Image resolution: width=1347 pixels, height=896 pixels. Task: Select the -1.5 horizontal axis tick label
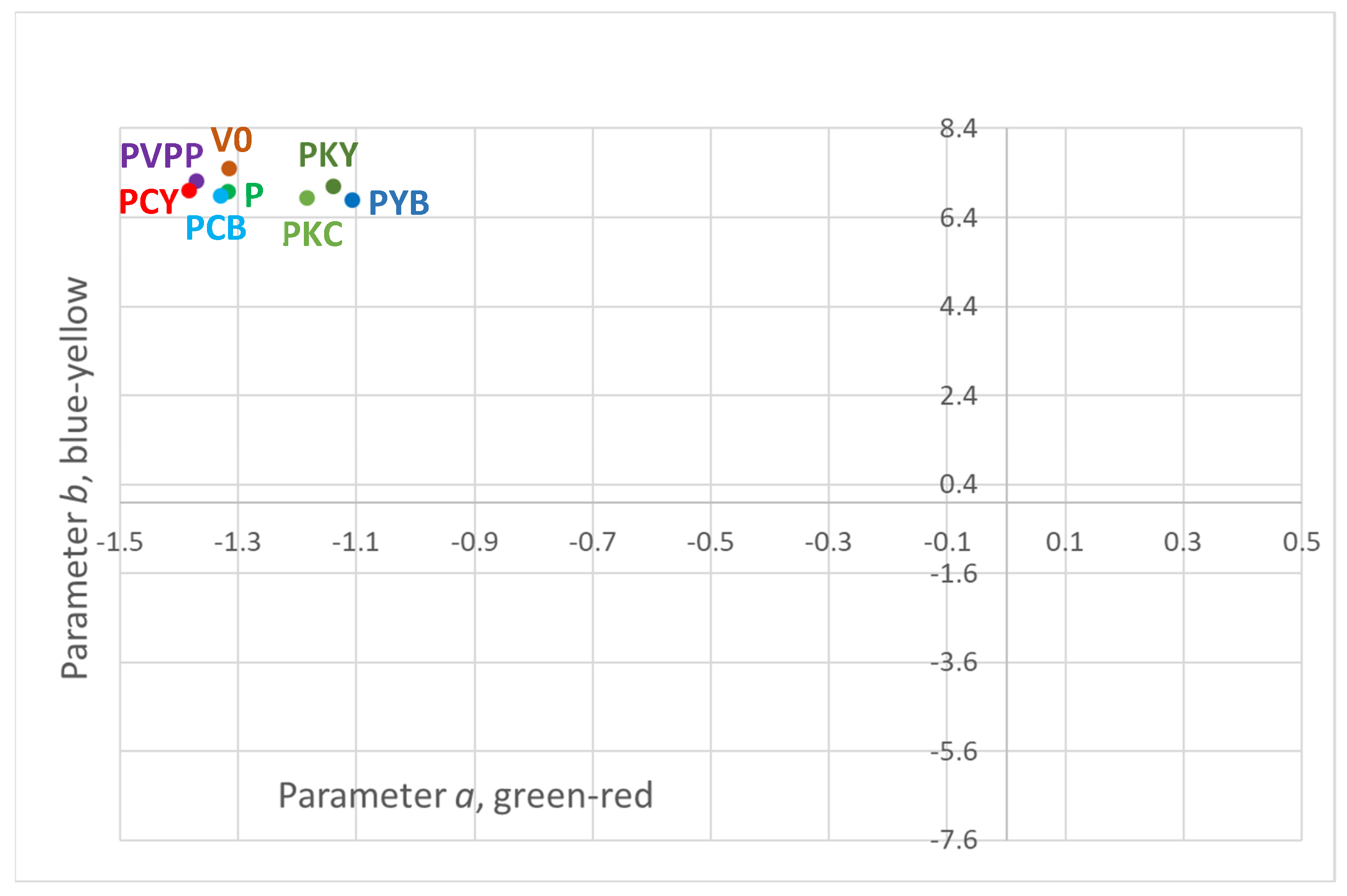[x=120, y=542]
